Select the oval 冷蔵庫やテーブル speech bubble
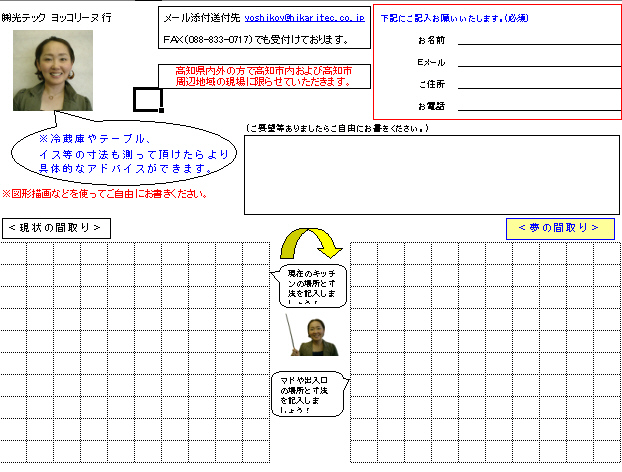This screenshot has height=472, width=622. pyautogui.click(x=125, y=154)
